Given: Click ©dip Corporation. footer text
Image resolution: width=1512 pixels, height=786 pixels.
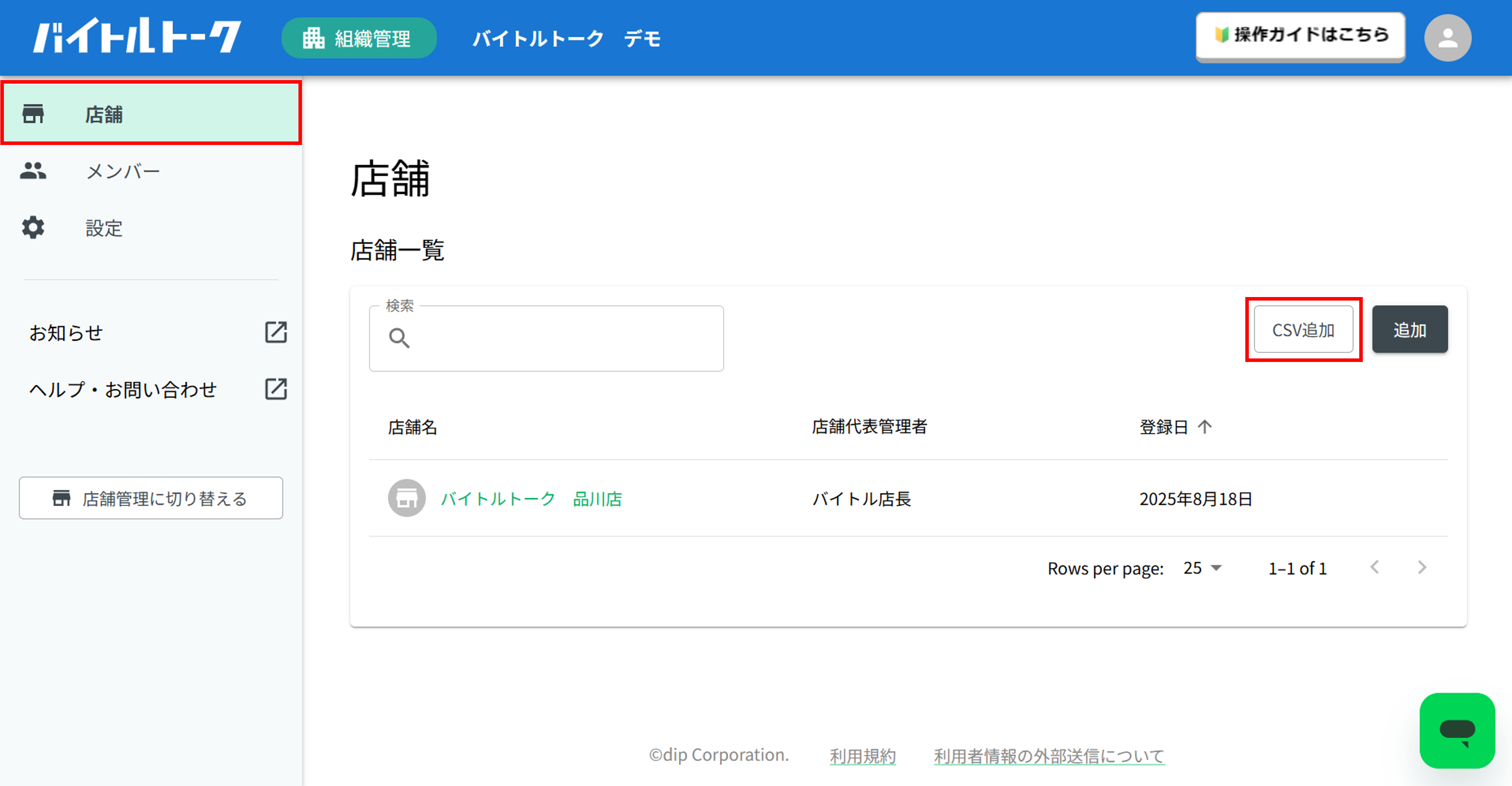Looking at the screenshot, I should click(x=719, y=754).
